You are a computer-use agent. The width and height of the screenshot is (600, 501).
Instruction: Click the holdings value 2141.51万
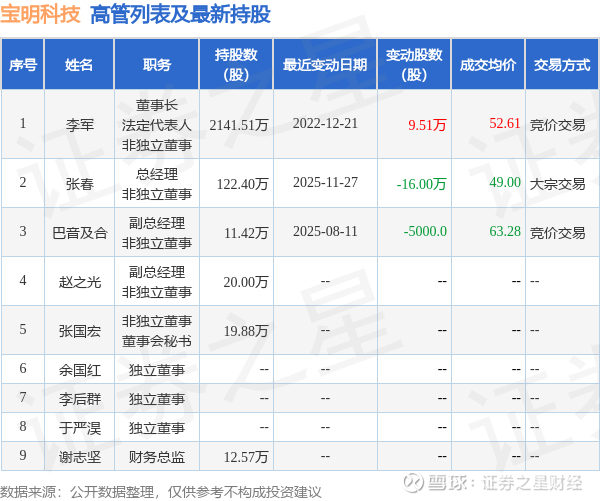(x=239, y=125)
